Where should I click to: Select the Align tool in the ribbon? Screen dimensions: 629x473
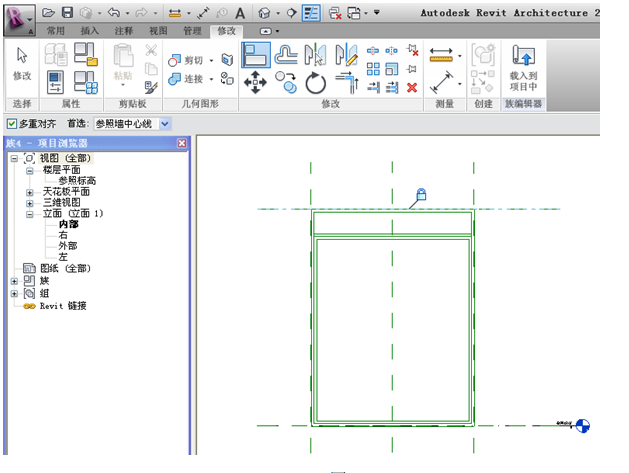(255, 54)
